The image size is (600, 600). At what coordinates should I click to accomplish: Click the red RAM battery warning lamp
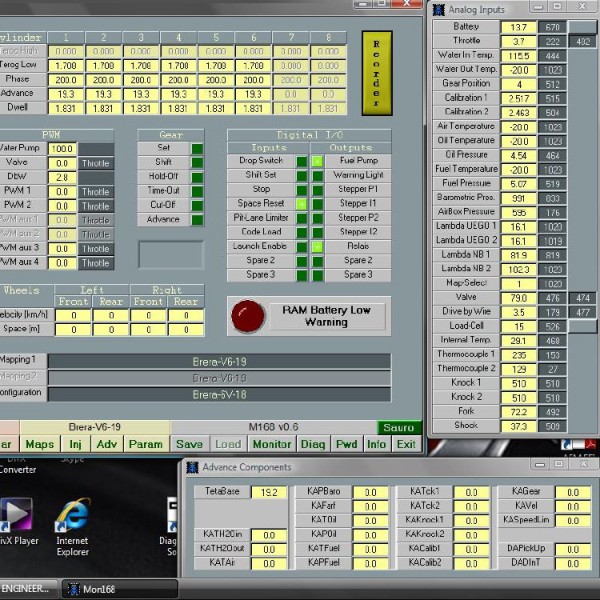tap(244, 316)
